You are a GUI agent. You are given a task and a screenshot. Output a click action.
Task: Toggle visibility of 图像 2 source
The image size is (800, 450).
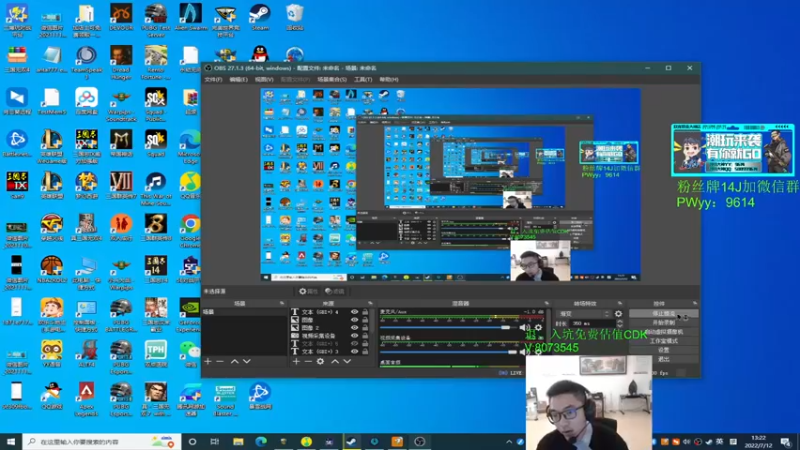354,328
